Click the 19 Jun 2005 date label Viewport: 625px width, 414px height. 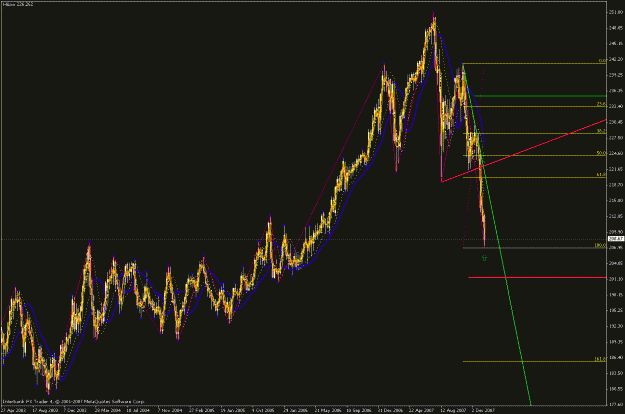tap(232, 410)
